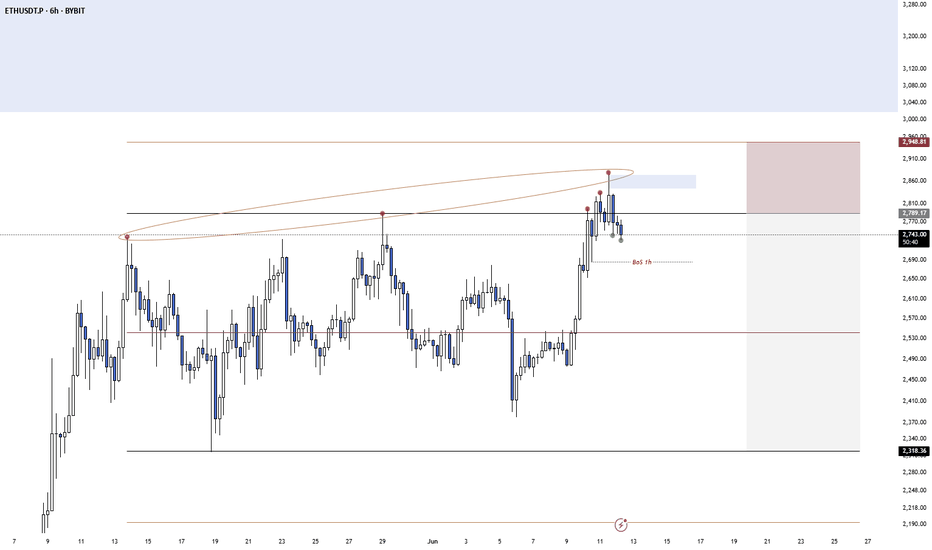Select the red stop-loss zone of short position
The image size is (932, 550).
(x=803, y=178)
